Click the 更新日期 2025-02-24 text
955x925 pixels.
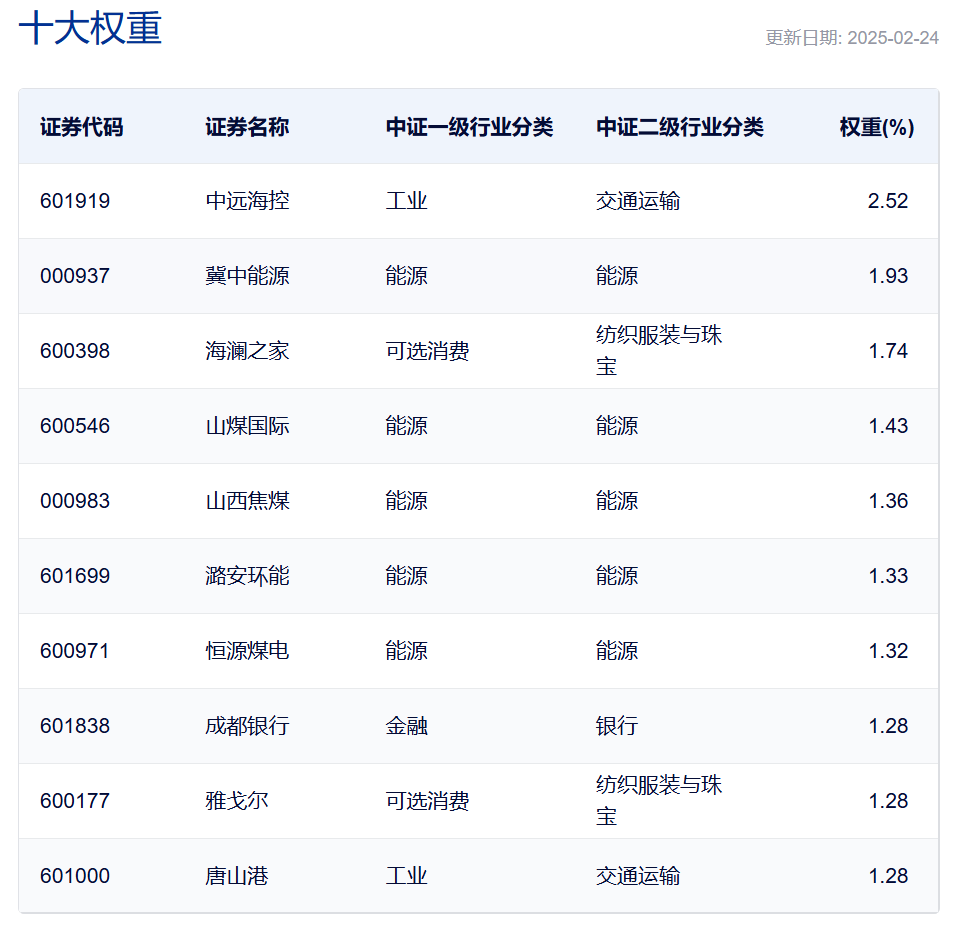[x=851, y=38]
